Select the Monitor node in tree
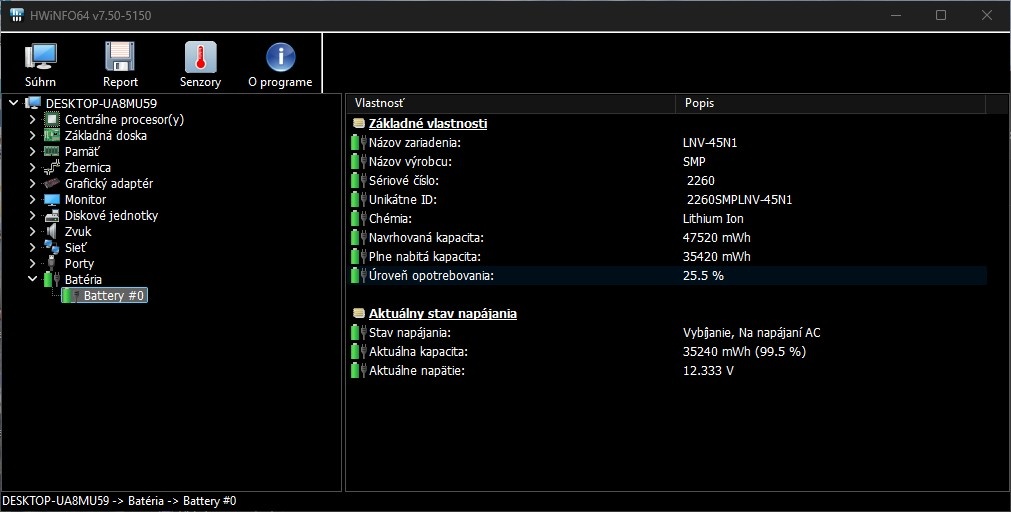The image size is (1011, 512). [x=85, y=200]
